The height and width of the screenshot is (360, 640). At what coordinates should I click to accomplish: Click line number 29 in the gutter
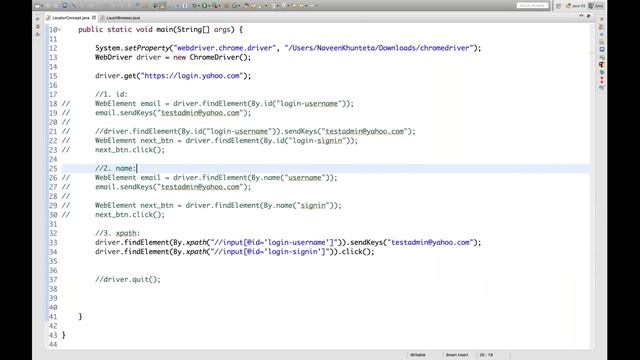pos(53,205)
